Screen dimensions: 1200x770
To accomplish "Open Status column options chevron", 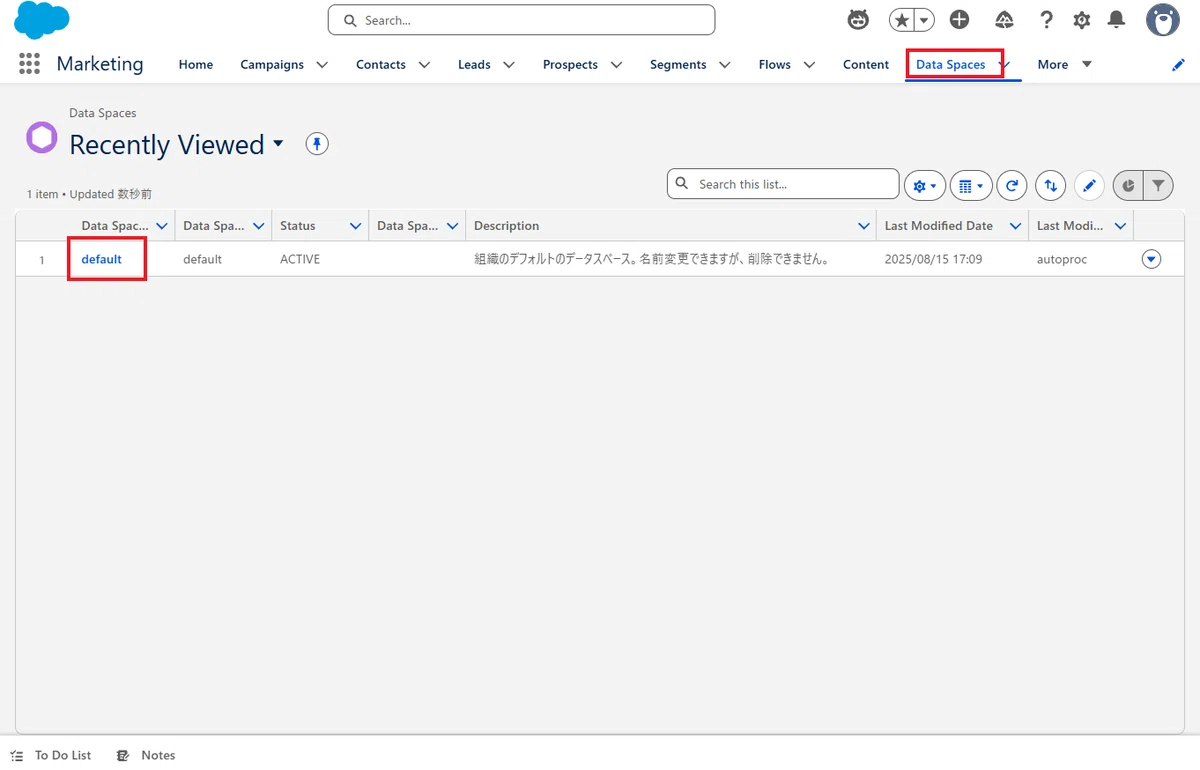I will click(355, 226).
